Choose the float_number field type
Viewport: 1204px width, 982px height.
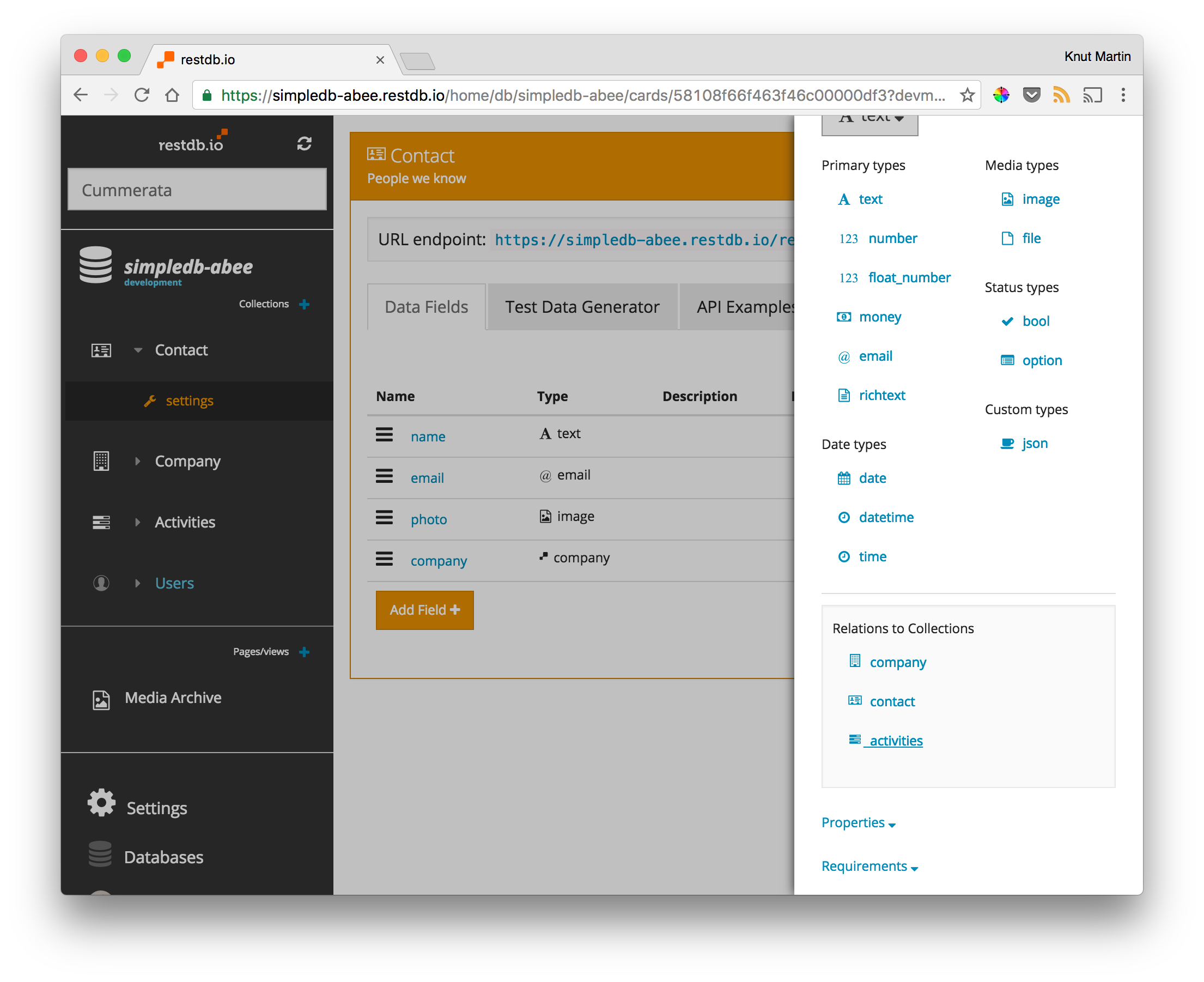909,277
